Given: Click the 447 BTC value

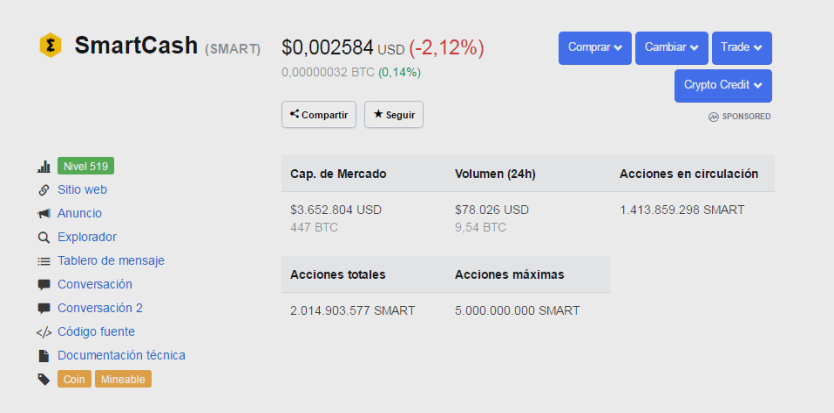Looking at the screenshot, I should point(314,228).
